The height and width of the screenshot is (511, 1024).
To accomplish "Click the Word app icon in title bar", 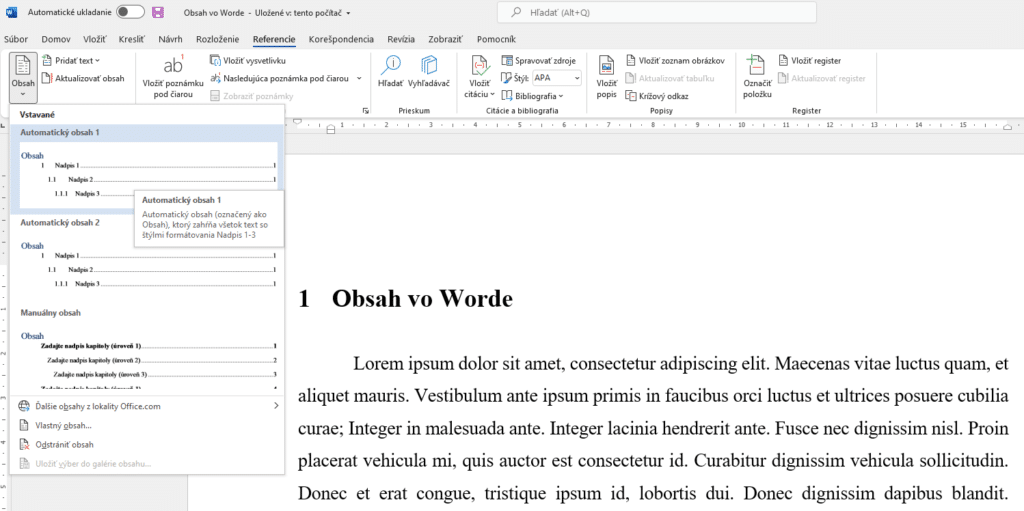I will 12,12.
